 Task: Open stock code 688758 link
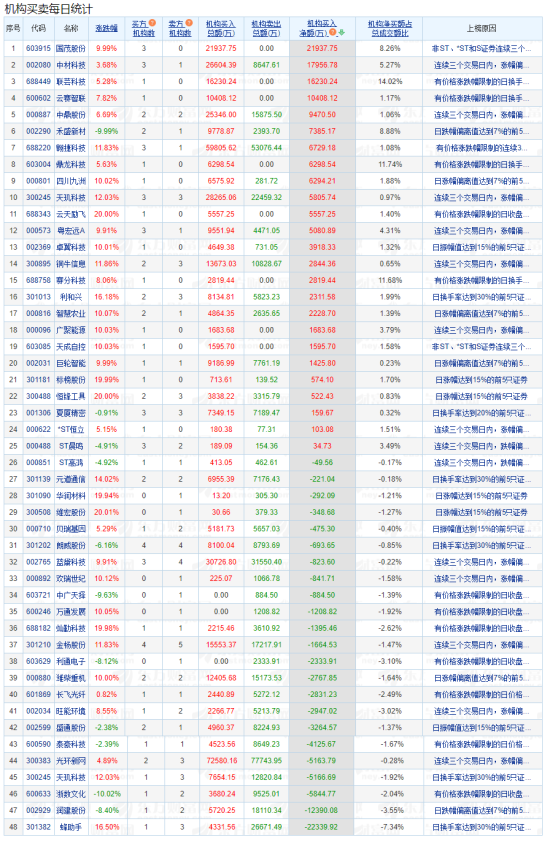pos(38,281)
